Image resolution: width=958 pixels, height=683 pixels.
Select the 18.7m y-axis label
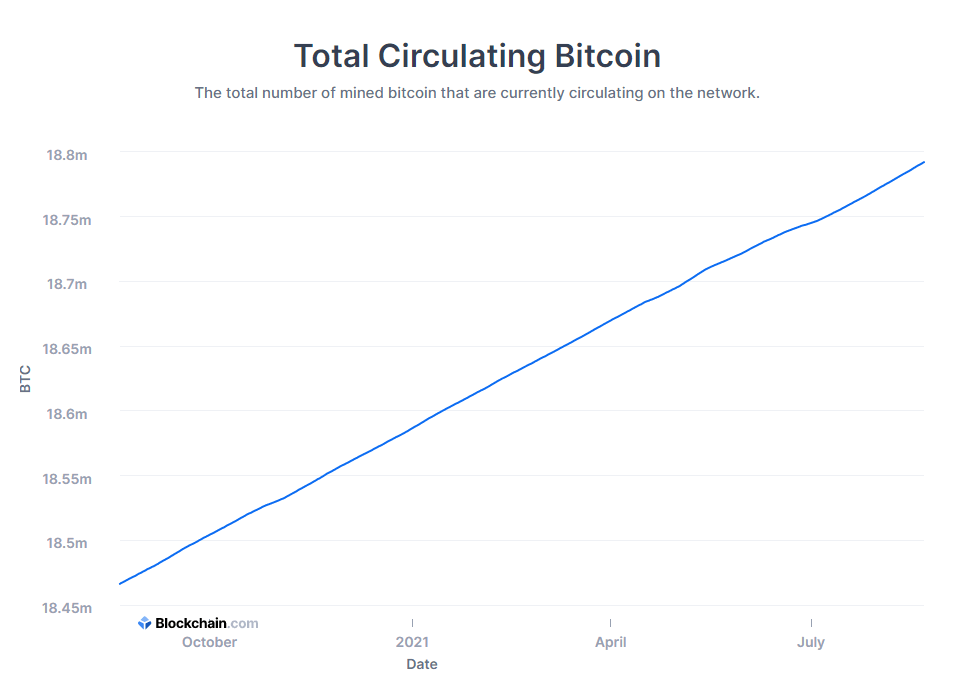pyautogui.click(x=67, y=284)
